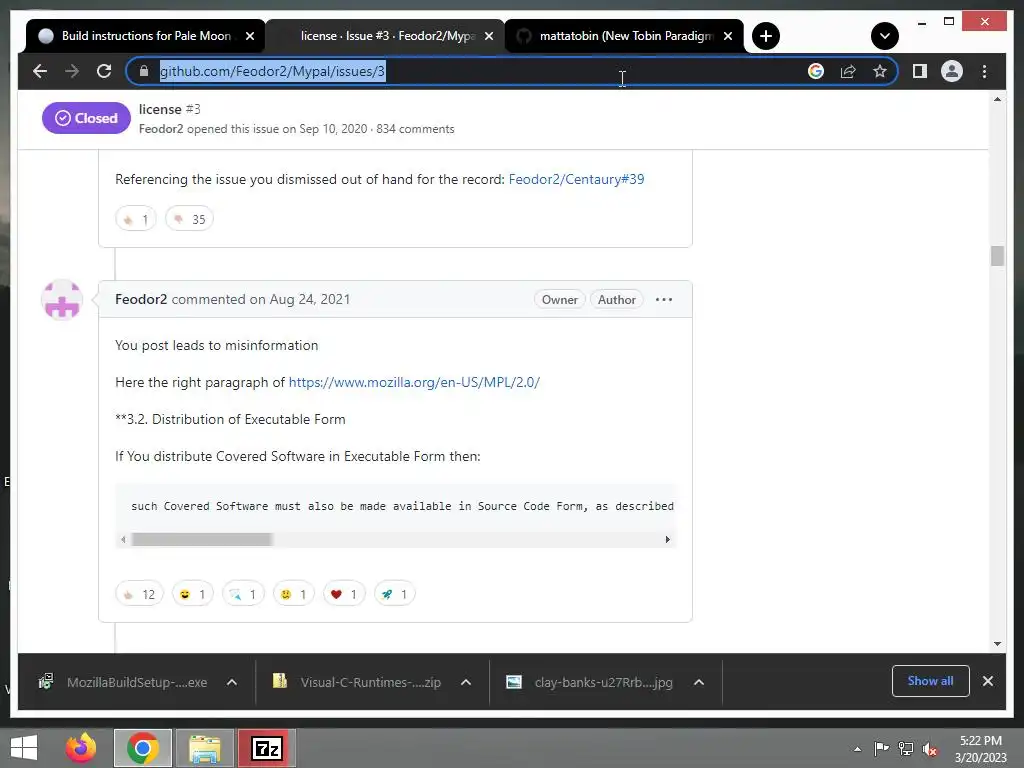Click Feodor2 avatar beside comment
Screen dimensions: 1024x768
62,300
